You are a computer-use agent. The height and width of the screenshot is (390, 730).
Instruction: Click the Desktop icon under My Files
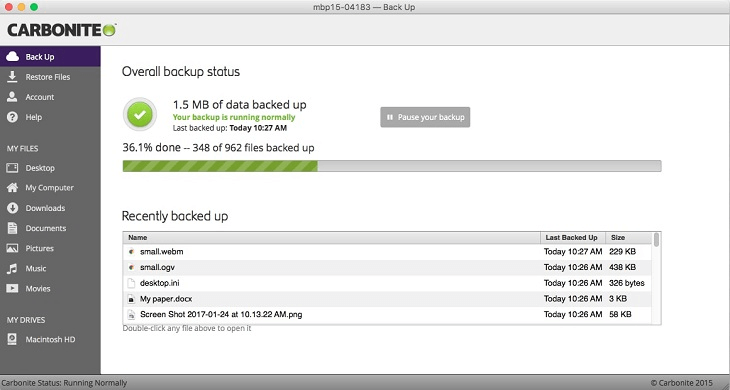coord(13,168)
